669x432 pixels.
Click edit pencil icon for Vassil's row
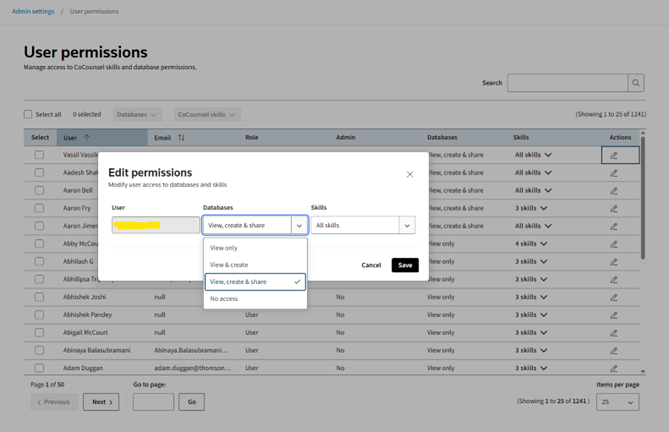coord(614,155)
